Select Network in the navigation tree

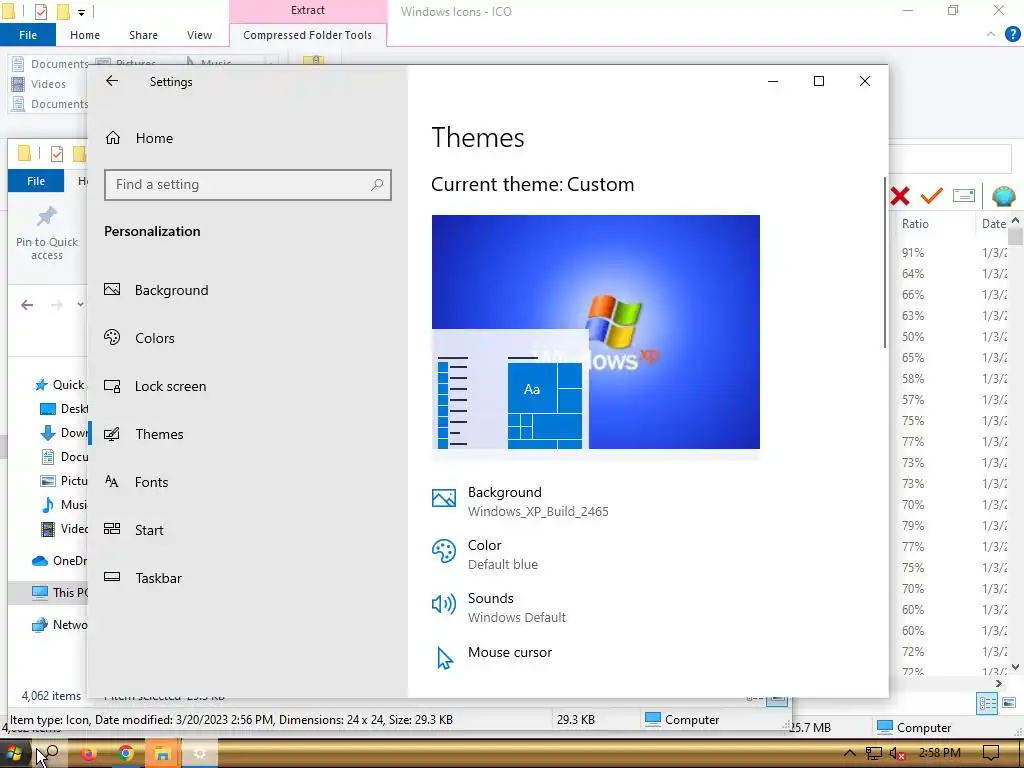click(59, 625)
